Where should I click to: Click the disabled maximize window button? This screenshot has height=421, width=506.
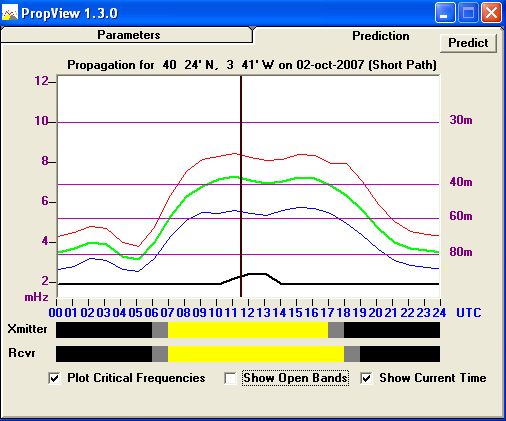[x=468, y=13]
